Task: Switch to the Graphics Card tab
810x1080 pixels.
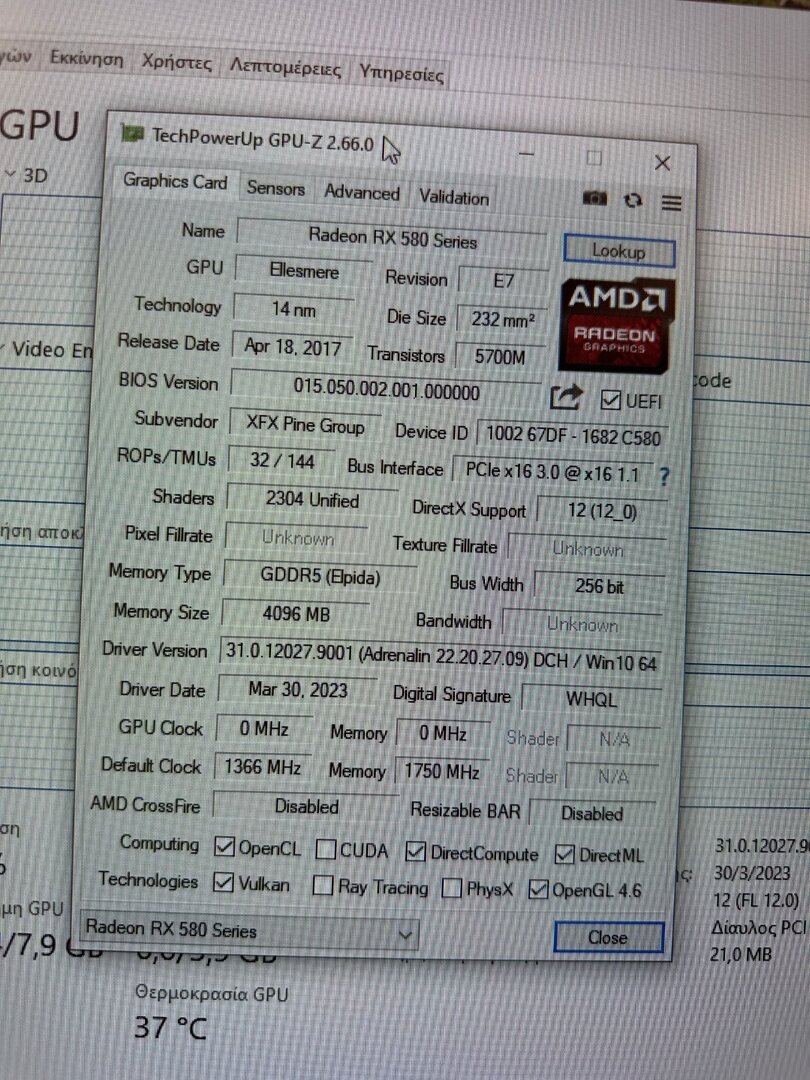Action: (175, 181)
